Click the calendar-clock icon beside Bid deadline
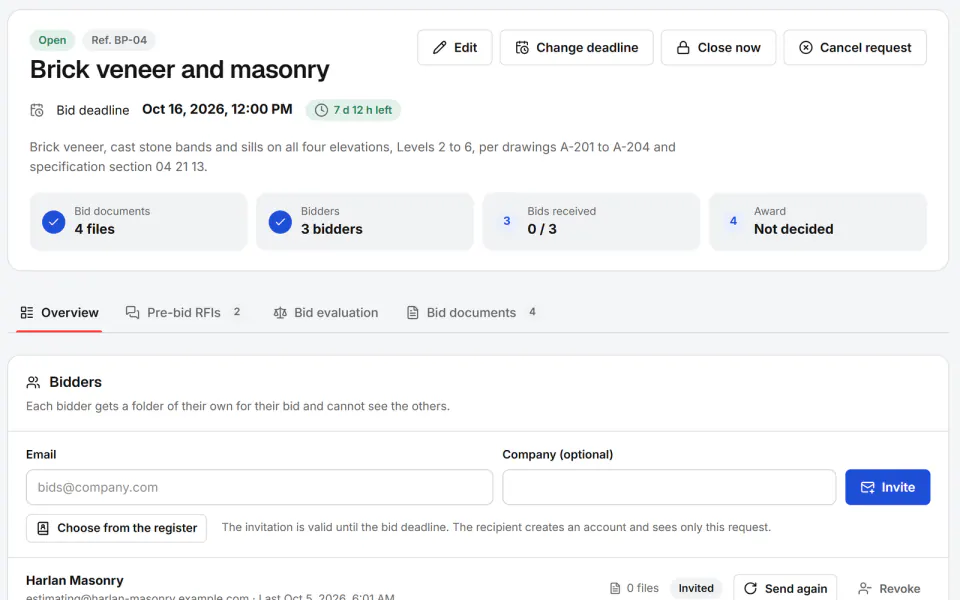Screen dimensions: 960x600 tap(37, 110)
